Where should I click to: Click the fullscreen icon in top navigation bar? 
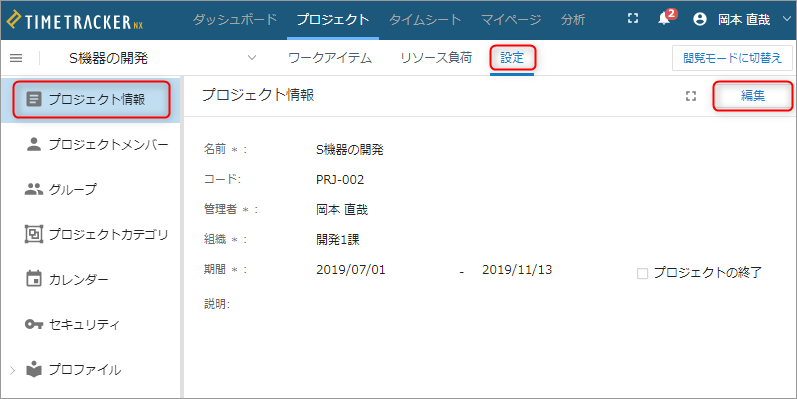[632, 19]
